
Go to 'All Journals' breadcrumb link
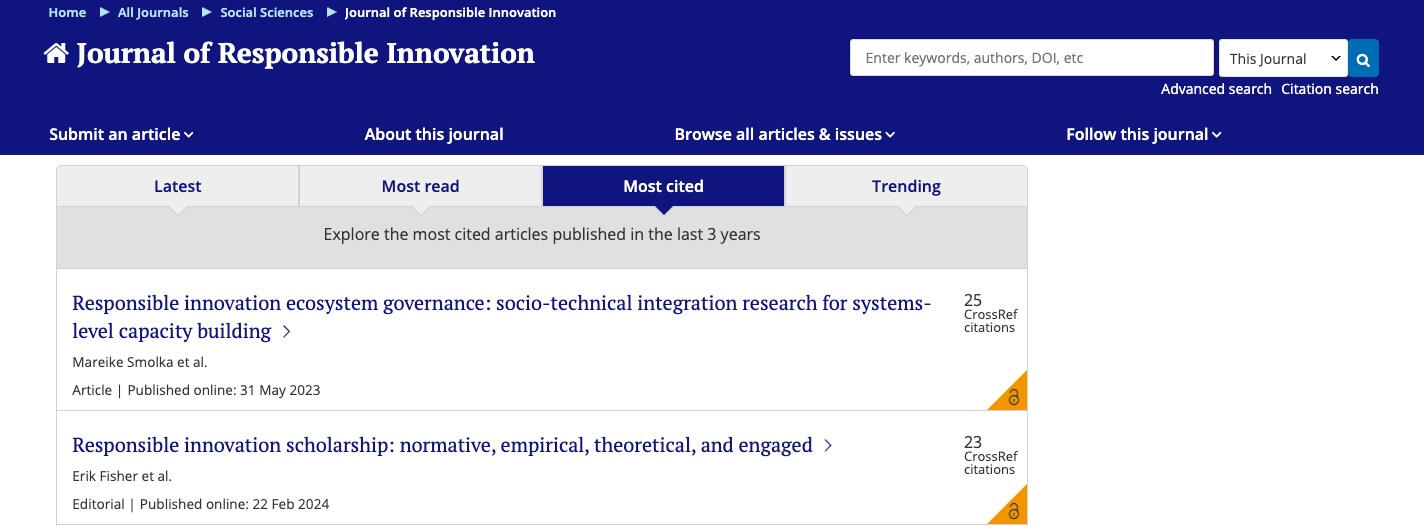pos(153,13)
